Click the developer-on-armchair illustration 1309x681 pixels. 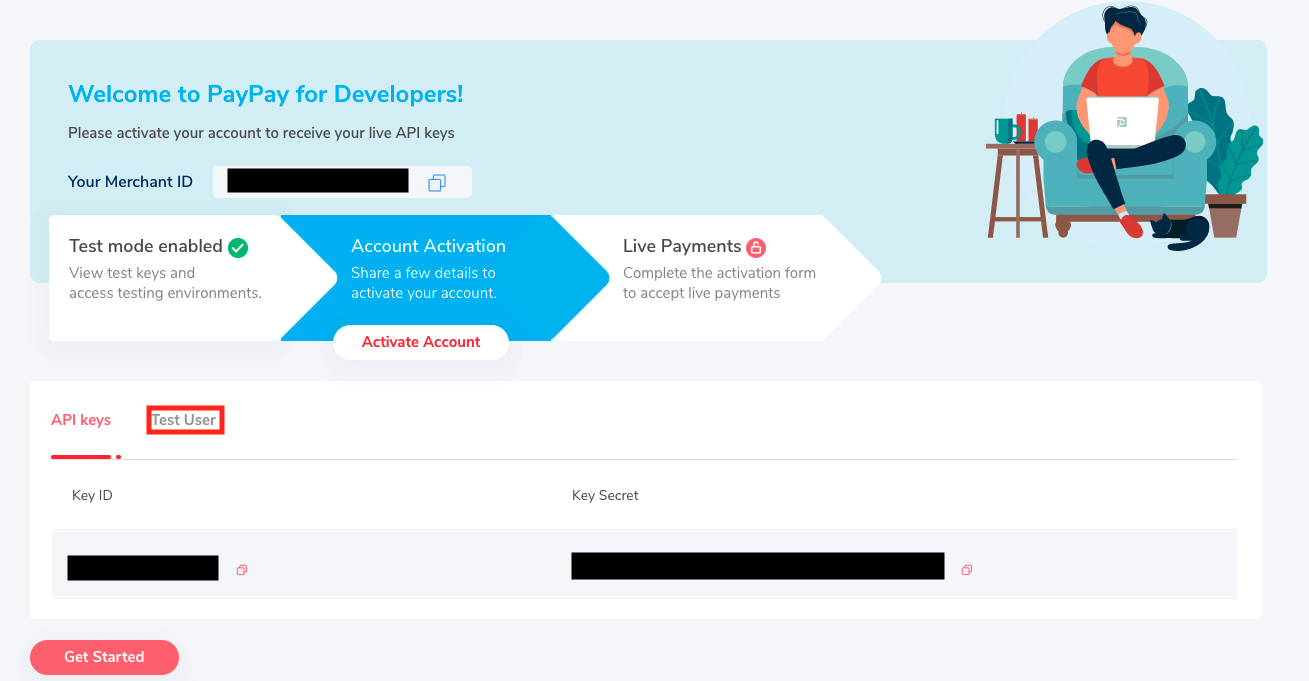(1124, 125)
